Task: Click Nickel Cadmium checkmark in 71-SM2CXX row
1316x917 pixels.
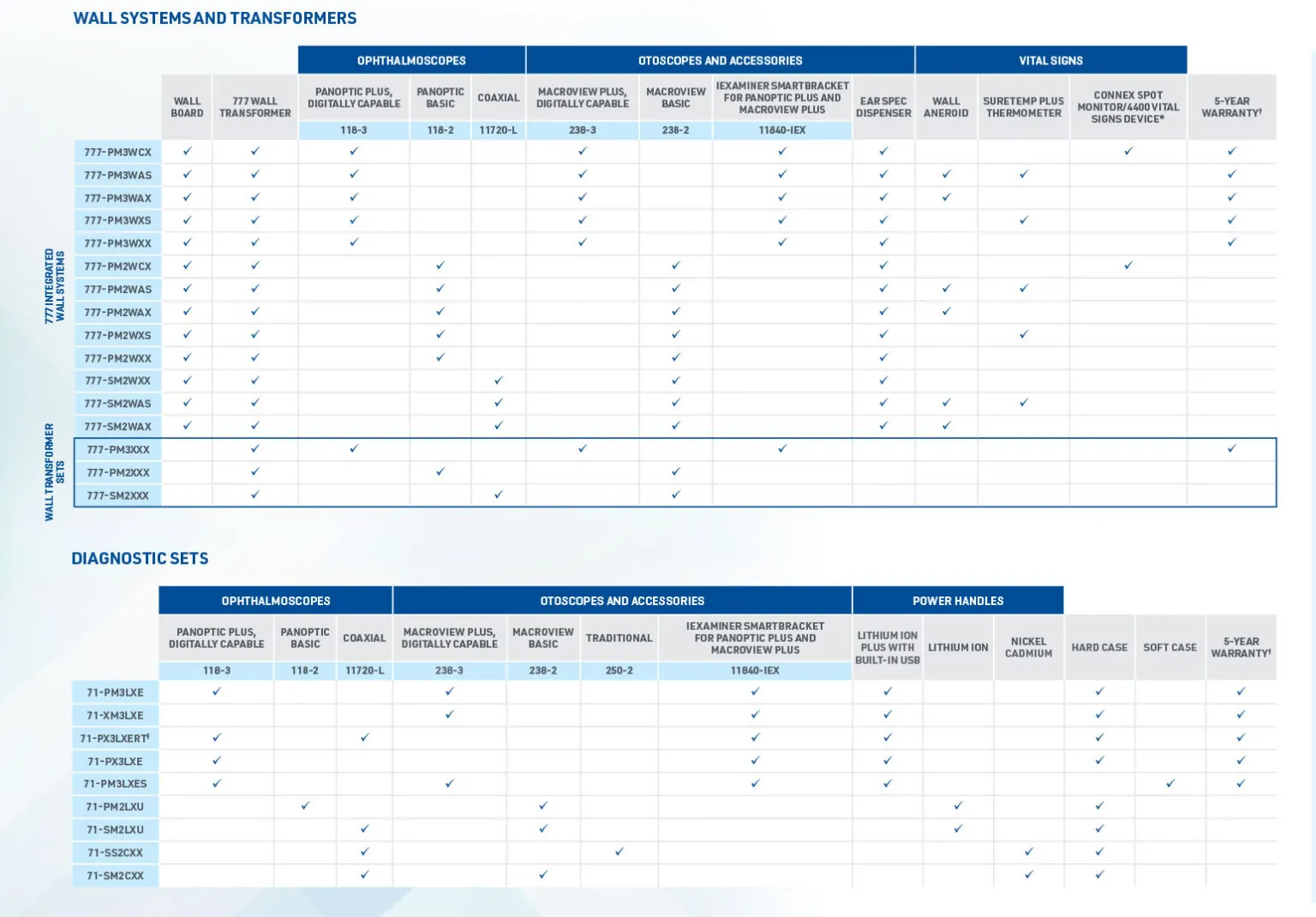Action: click(1029, 875)
